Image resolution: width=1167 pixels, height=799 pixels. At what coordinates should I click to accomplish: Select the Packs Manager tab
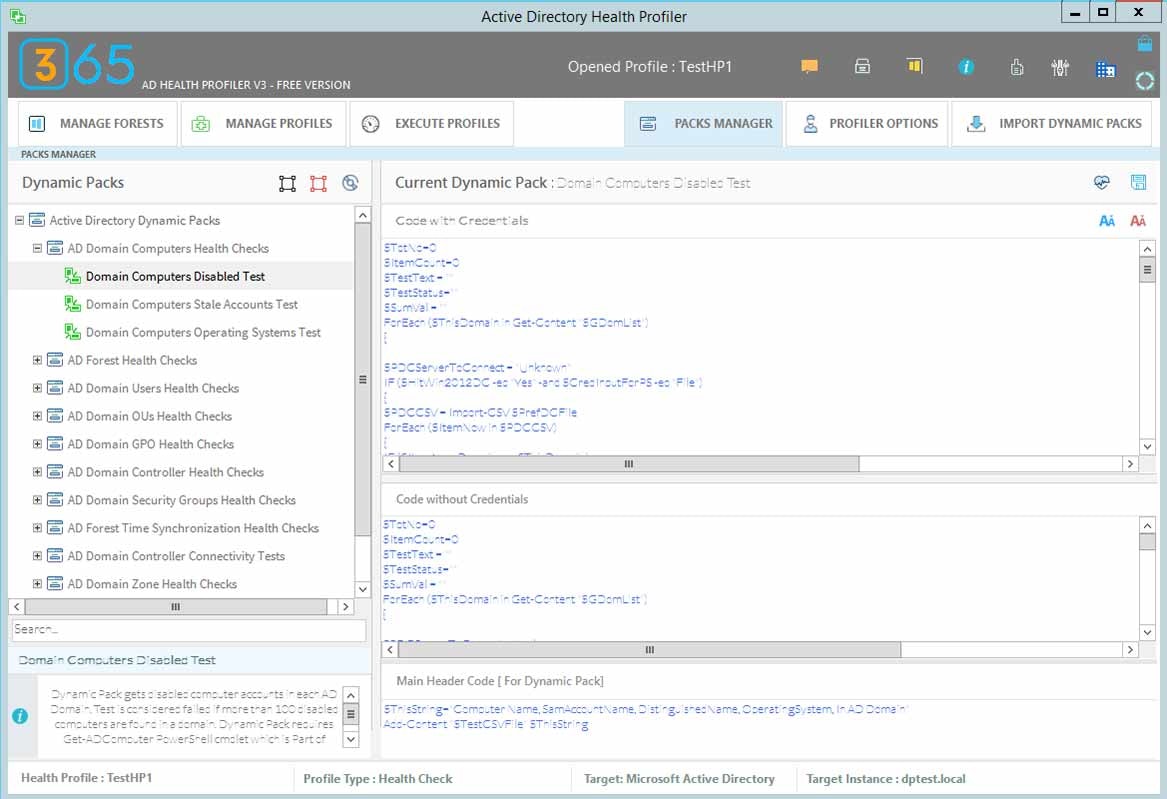[x=703, y=123]
